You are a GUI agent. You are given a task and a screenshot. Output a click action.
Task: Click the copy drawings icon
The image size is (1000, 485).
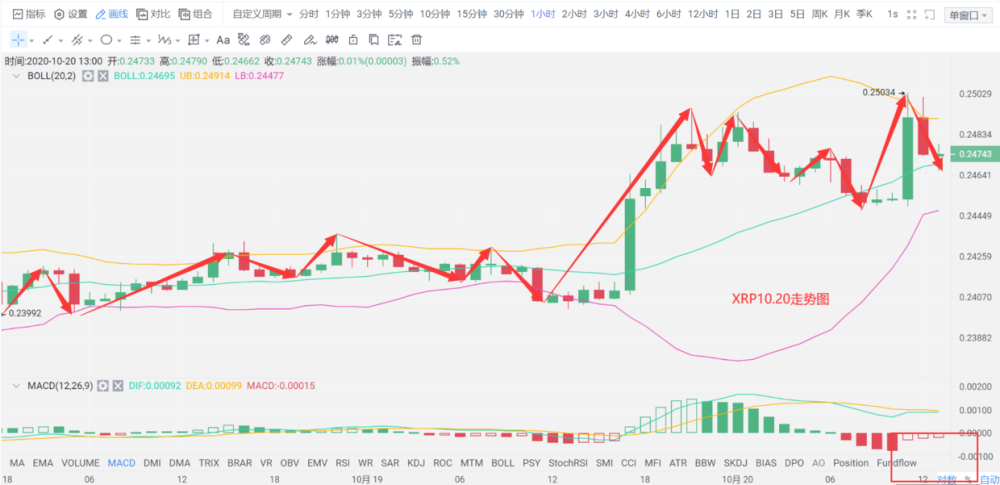[374, 40]
